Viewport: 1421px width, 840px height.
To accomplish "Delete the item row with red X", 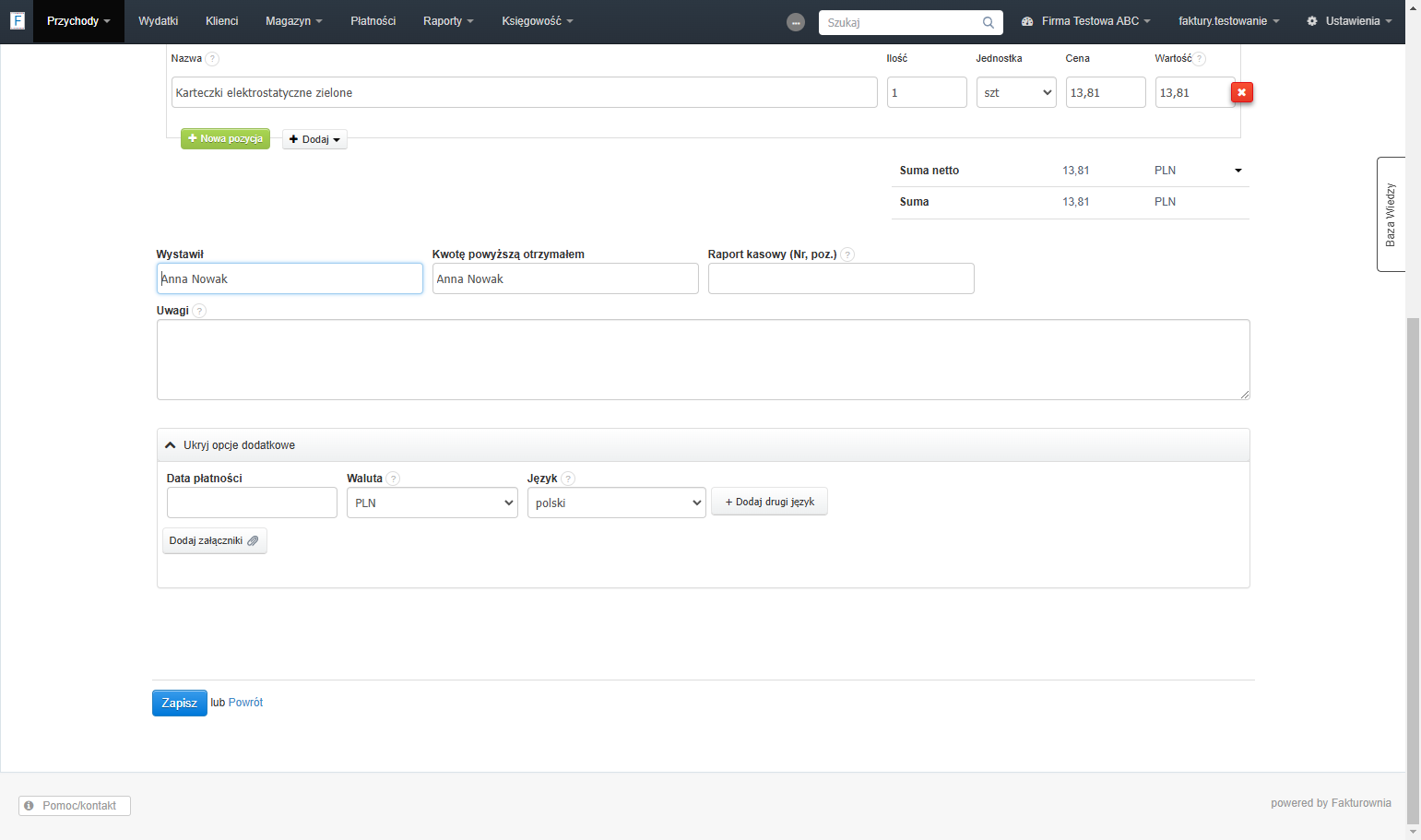I will pyautogui.click(x=1241, y=92).
